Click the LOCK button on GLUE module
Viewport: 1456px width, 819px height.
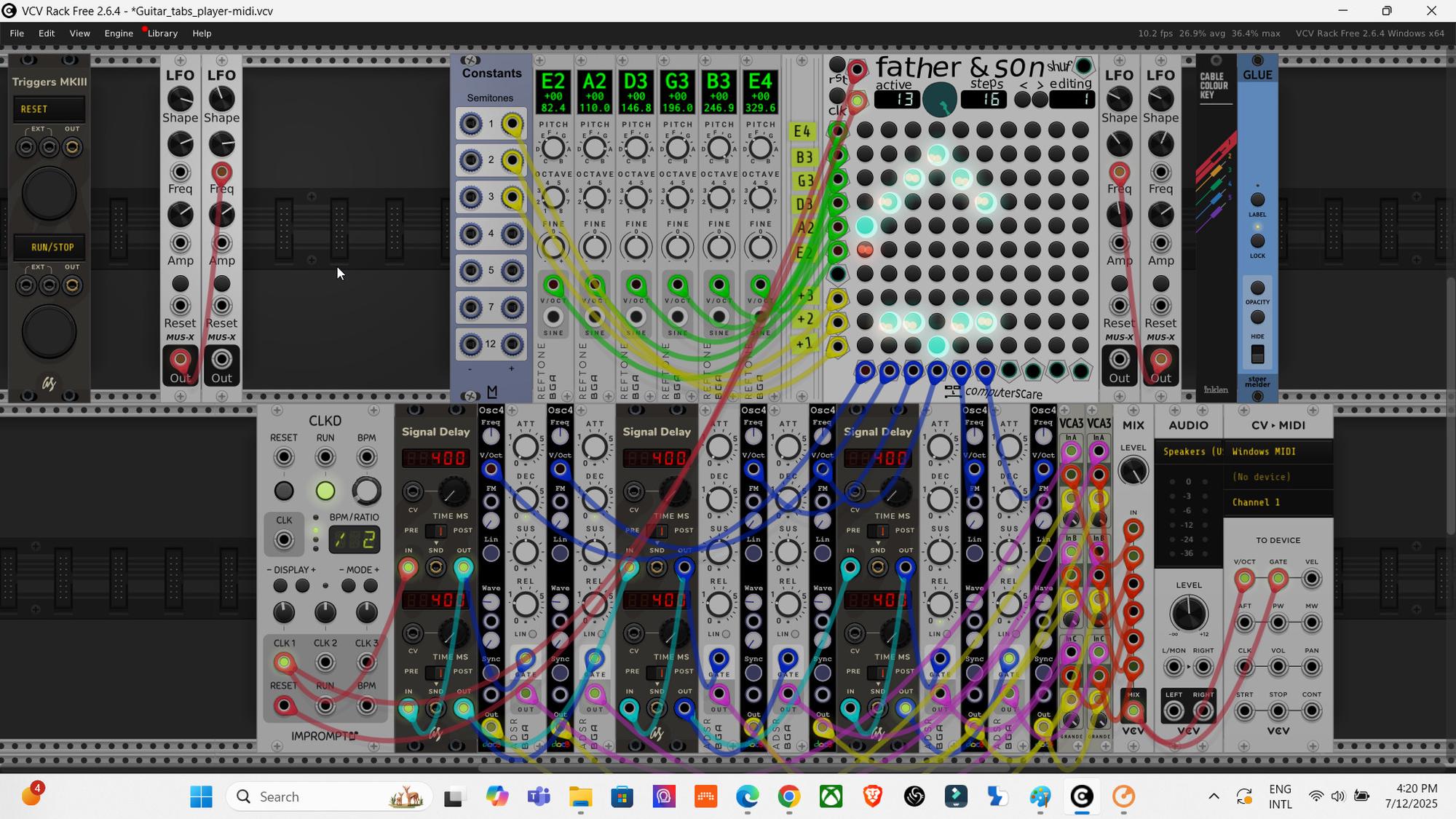[1257, 241]
